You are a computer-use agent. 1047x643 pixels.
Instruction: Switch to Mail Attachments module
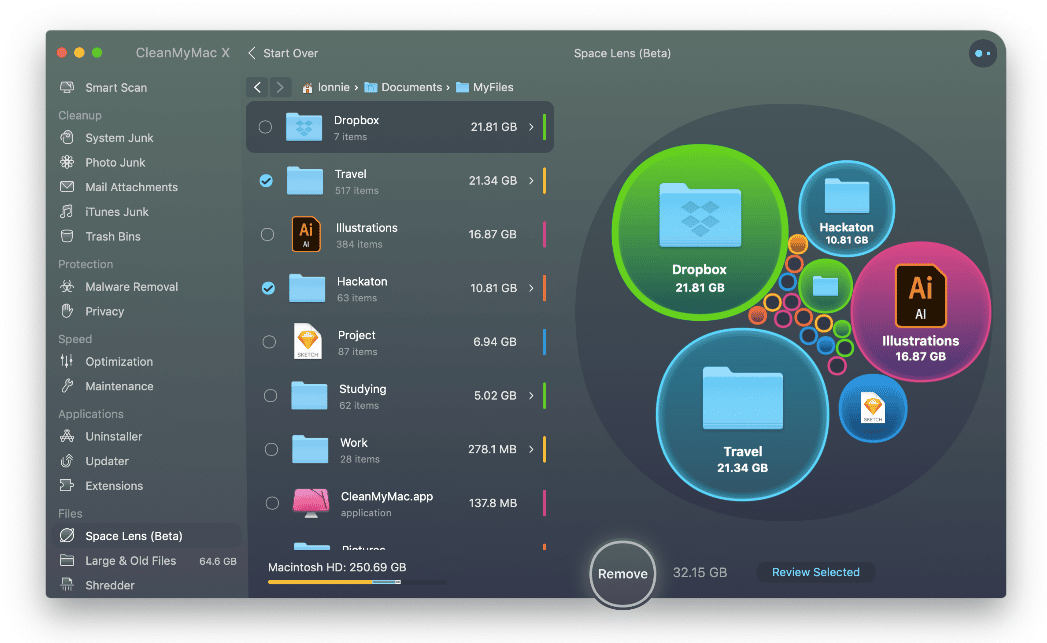pyautogui.click(x=131, y=187)
